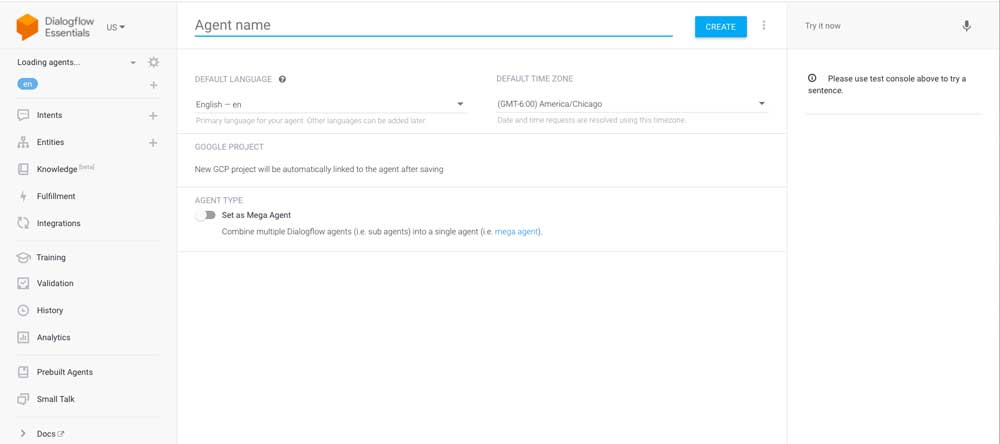This screenshot has width=1000, height=444.
Task: Open Intents in the sidebar
Action: click(50, 115)
